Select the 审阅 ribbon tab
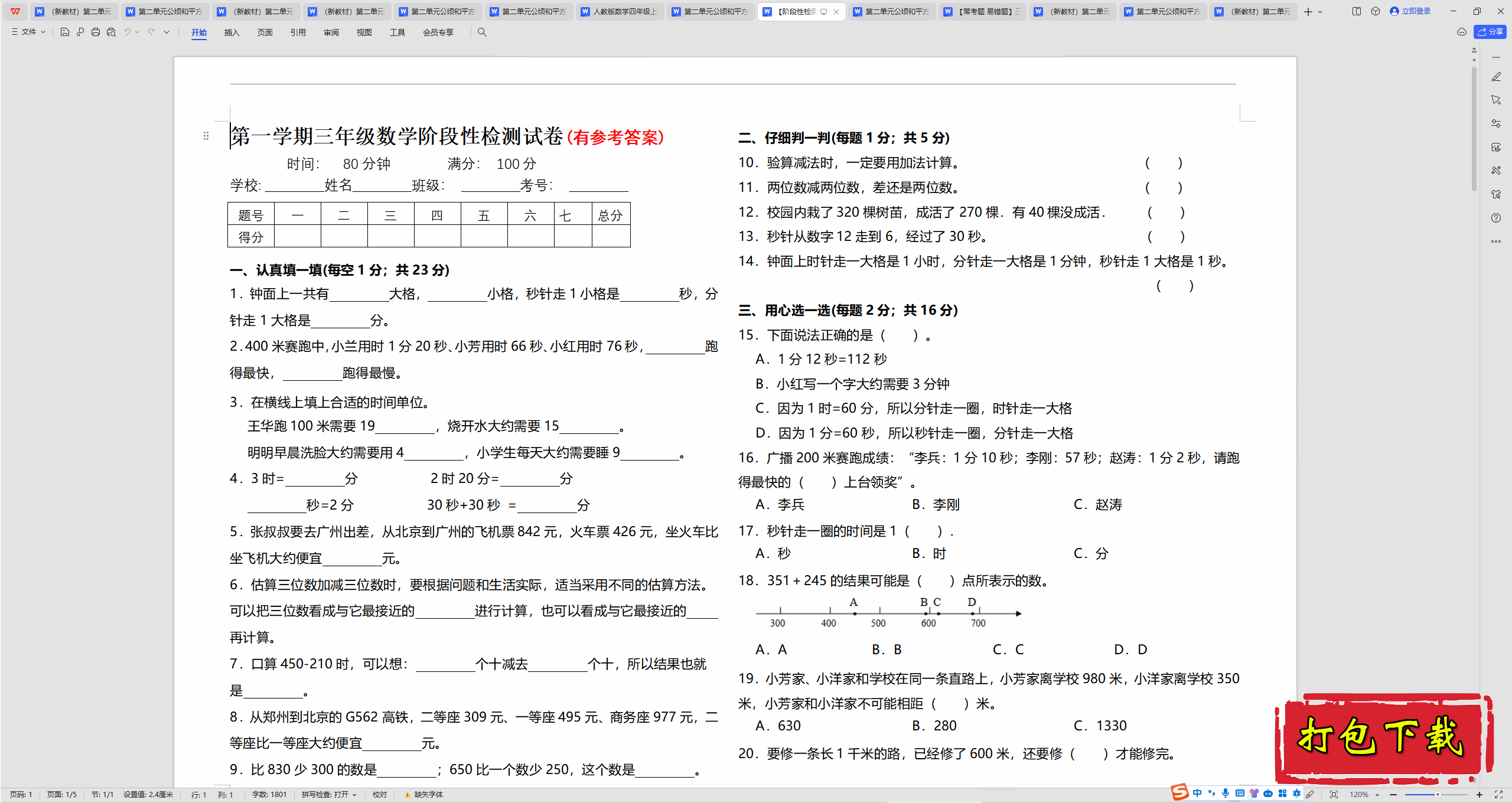The width and height of the screenshot is (1512, 803). pyautogui.click(x=331, y=32)
